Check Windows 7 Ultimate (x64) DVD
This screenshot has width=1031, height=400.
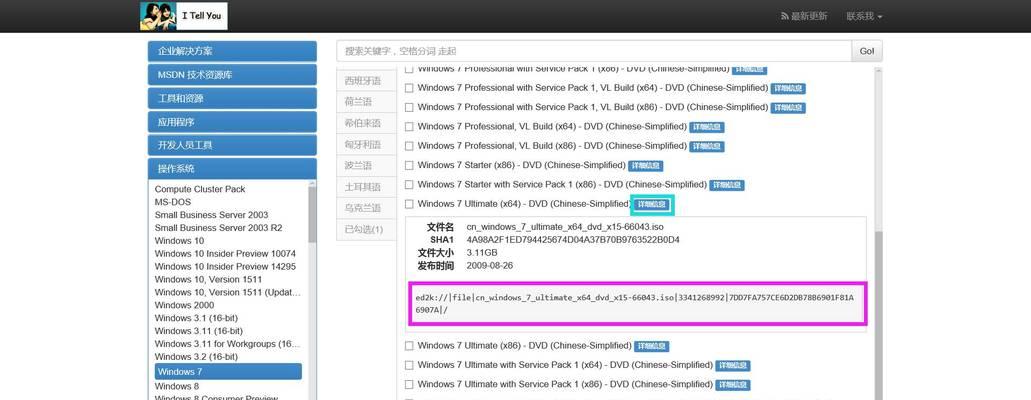pyautogui.click(x=409, y=204)
